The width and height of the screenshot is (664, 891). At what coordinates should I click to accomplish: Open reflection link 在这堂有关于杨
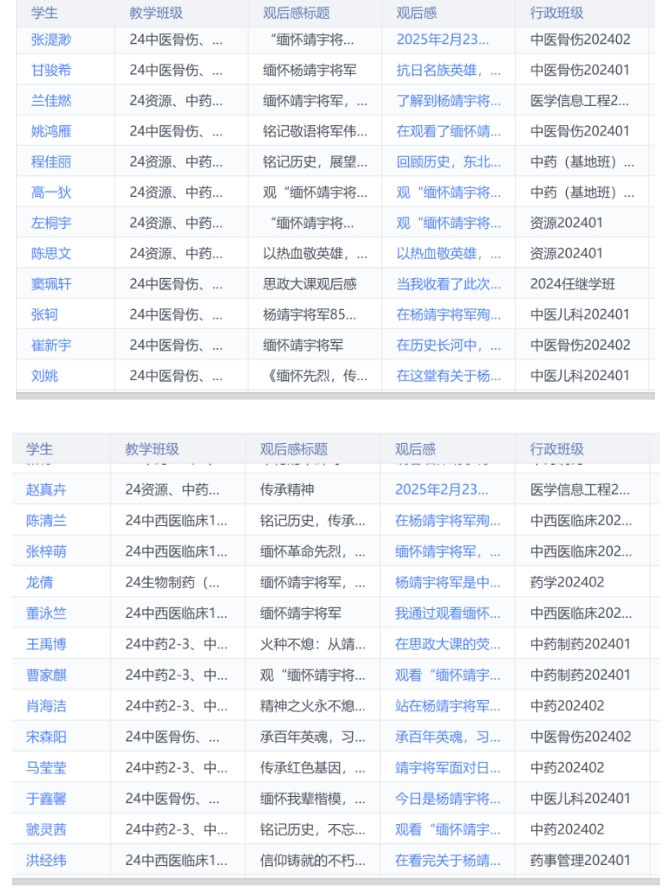pyautogui.click(x=448, y=375)
